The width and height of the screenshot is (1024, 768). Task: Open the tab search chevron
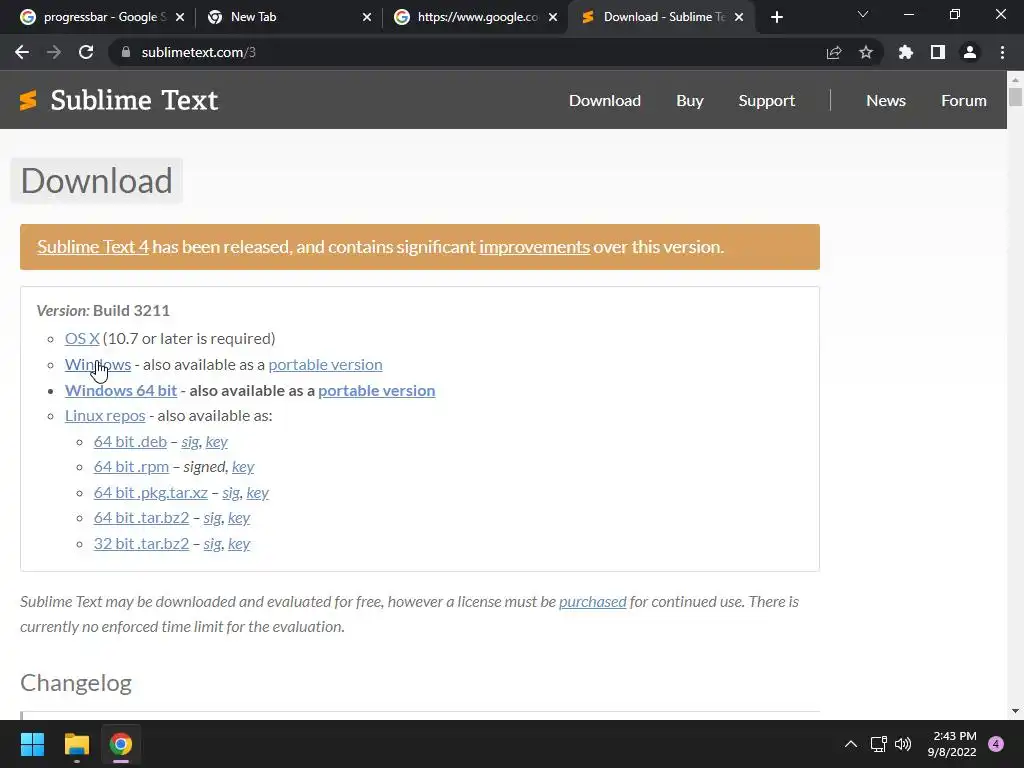point(863,14)
